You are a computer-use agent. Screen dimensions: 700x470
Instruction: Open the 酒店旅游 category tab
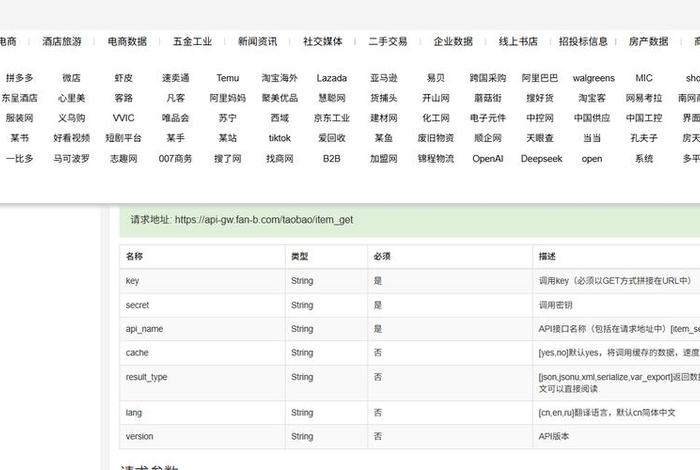coord(62,42)
